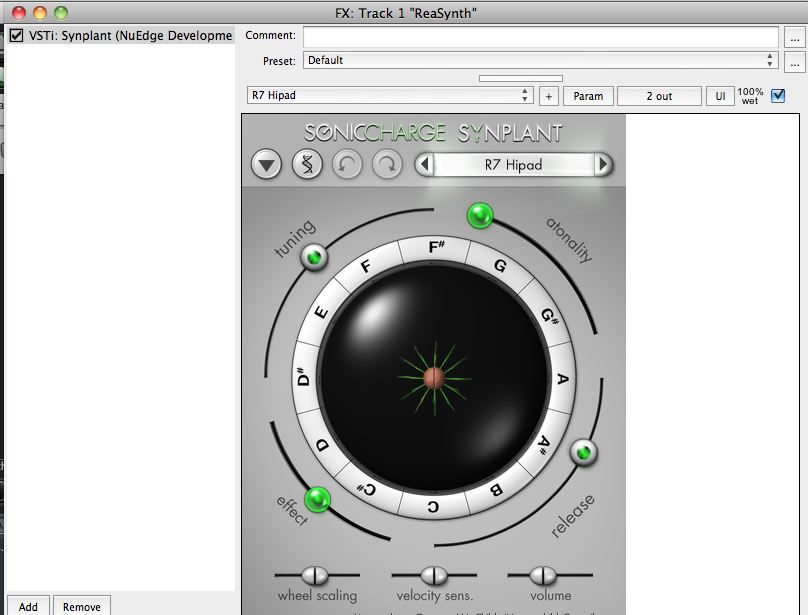Zoom the FX window with green button
This screenshot has width=808, height=615.
tap(61, 12)
